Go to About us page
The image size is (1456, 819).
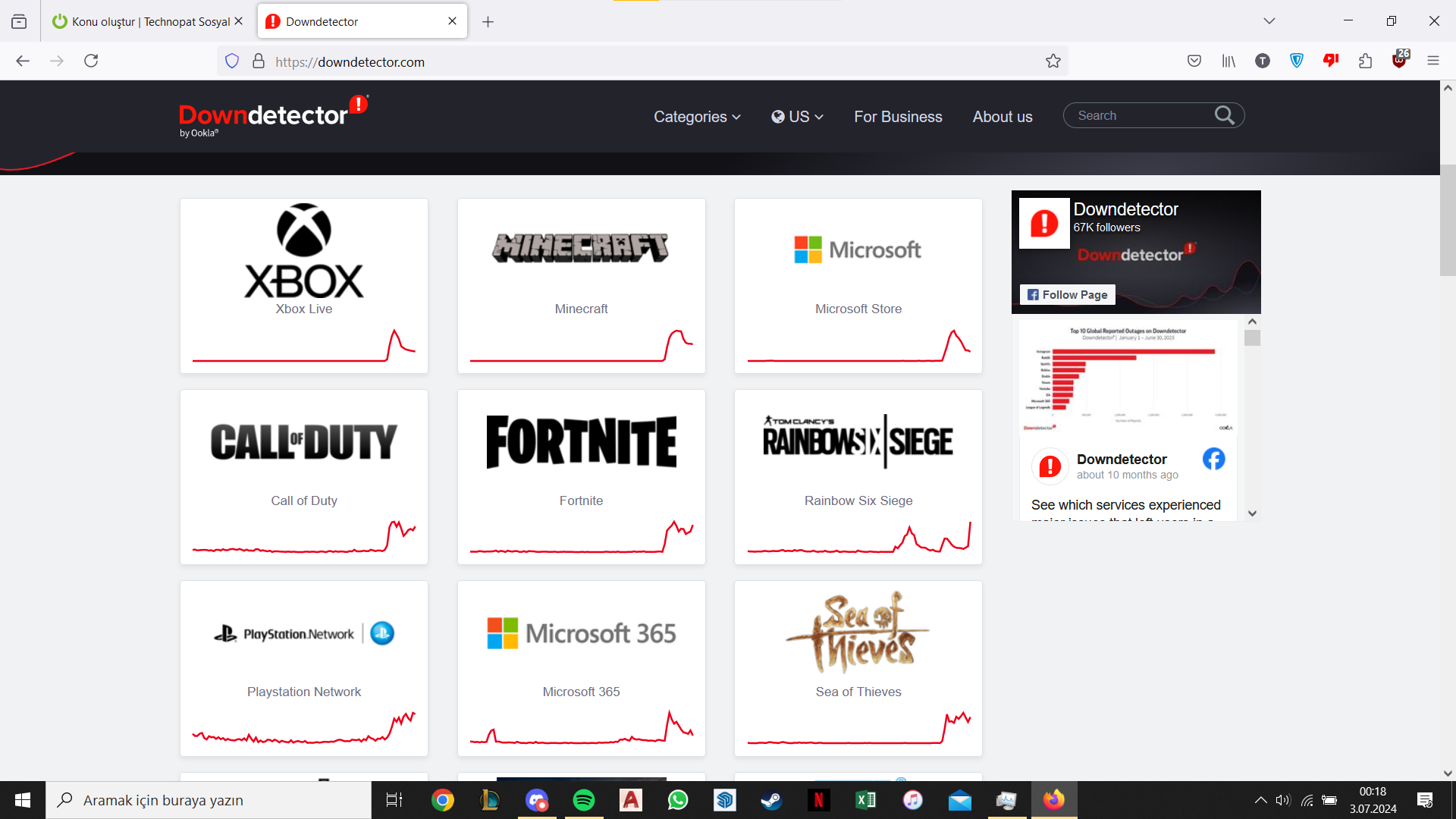1002,117
